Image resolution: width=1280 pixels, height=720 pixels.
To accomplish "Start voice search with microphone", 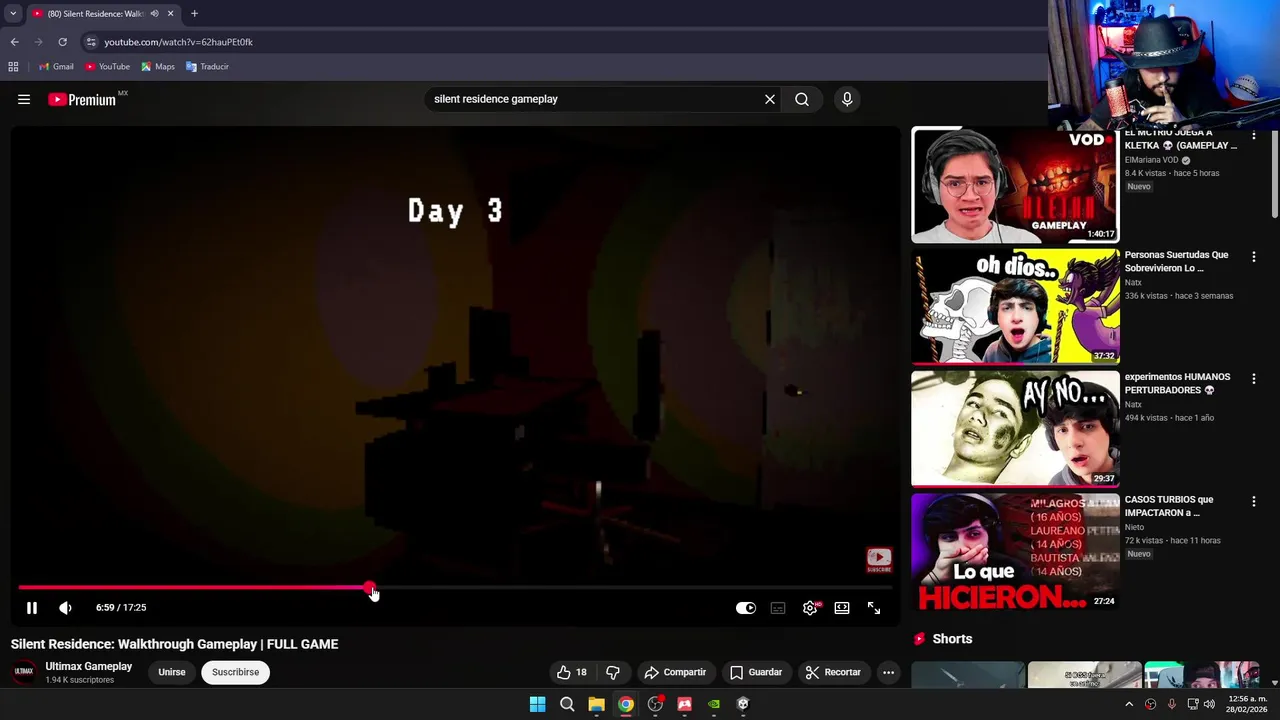I will pos(847,99).
